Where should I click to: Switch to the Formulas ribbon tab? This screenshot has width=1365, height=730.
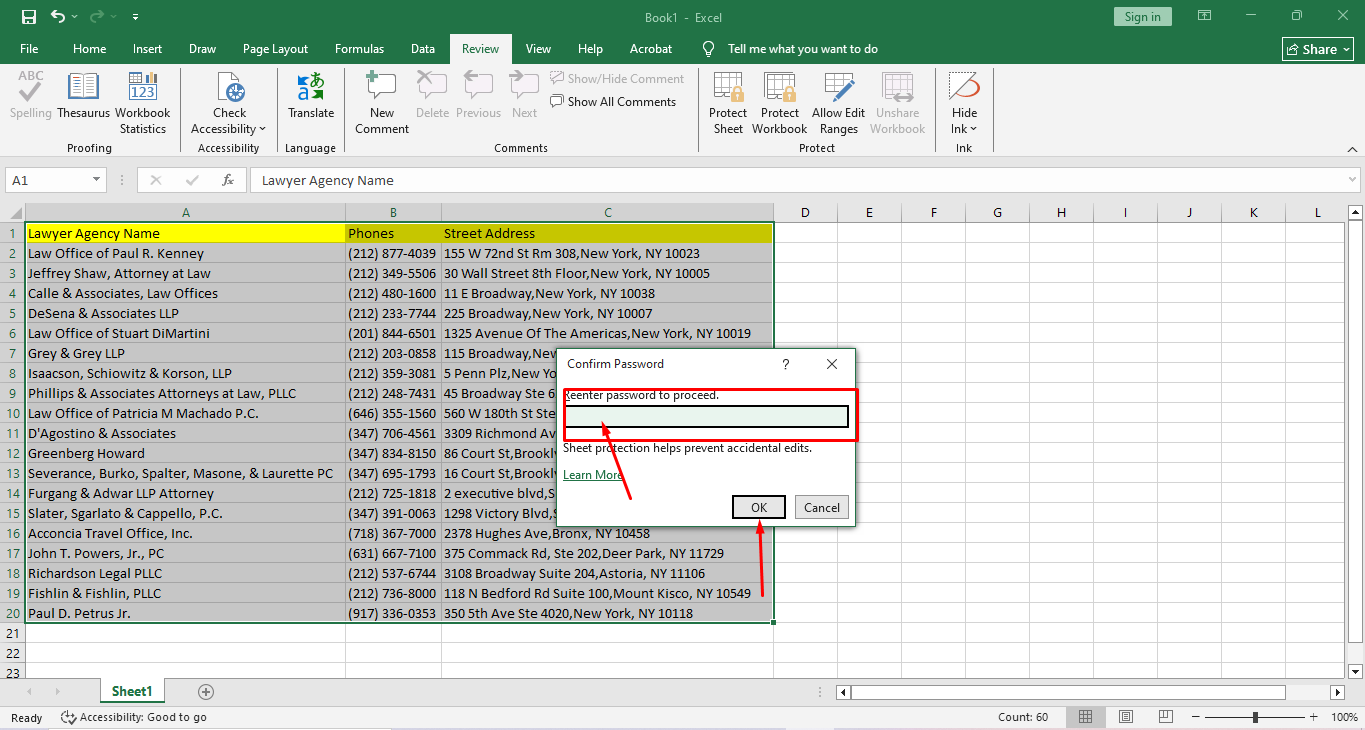pos(359,49)
